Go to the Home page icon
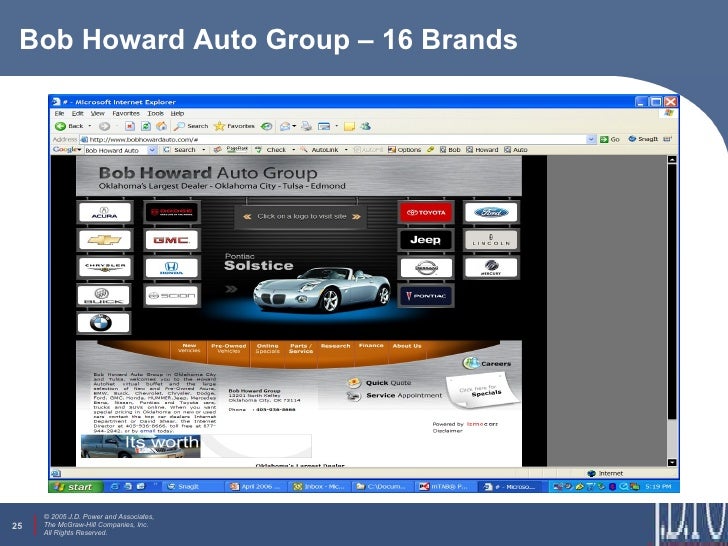 [x=161, y=126]
